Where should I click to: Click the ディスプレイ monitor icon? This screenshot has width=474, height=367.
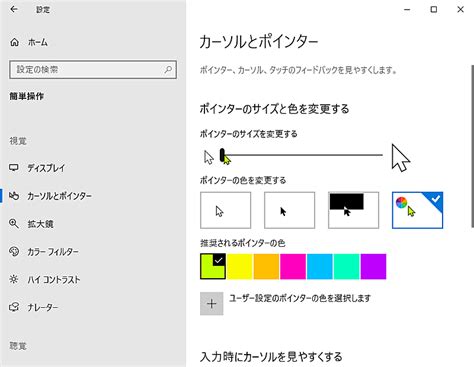coord(14,168)
